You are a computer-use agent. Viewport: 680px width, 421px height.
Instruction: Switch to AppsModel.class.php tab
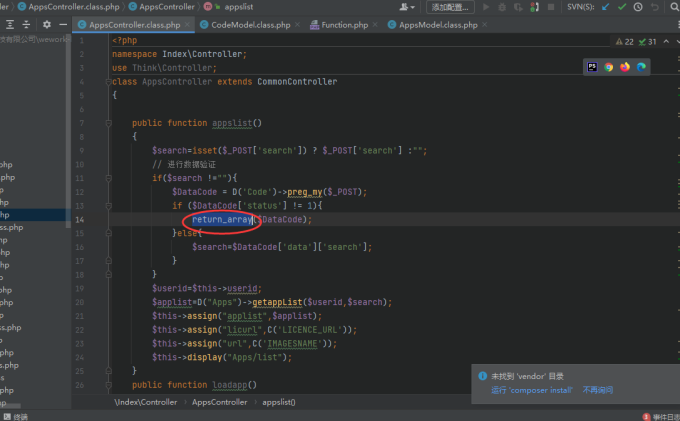point(438,25)
